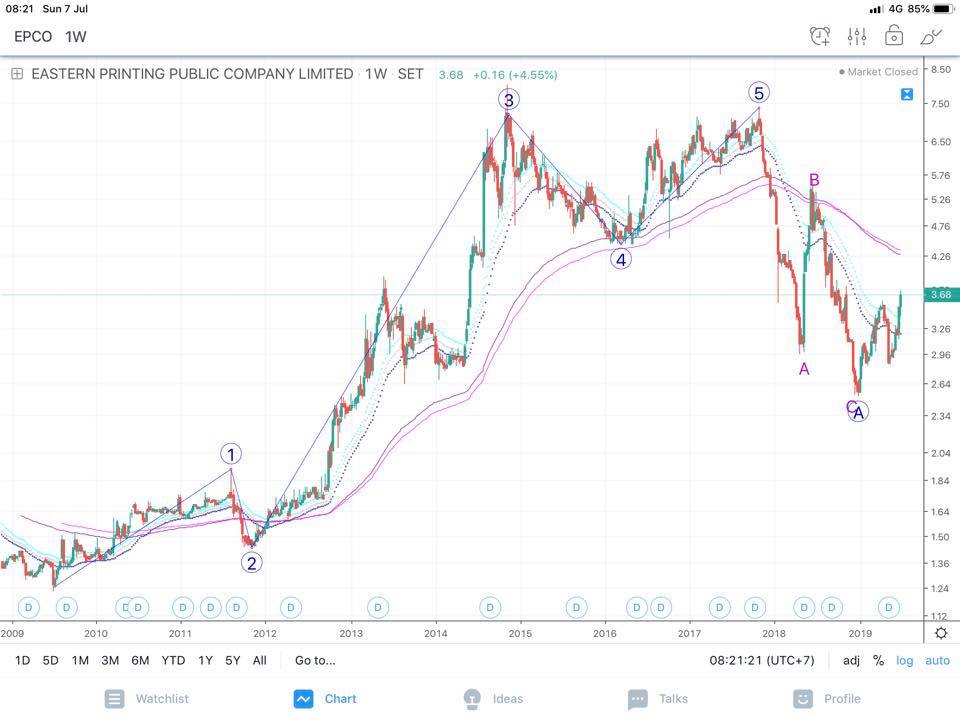The height and width of the screenshot is (720, 960).
Task: Open the Watchlist tab
Action: click(x=147, y=699)
